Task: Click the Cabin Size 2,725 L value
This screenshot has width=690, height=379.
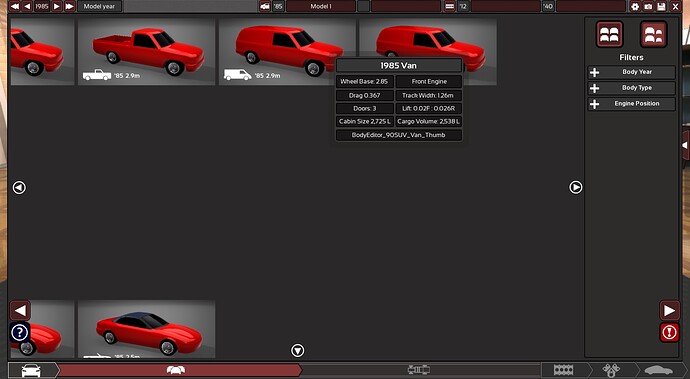Action: point(364,121)
